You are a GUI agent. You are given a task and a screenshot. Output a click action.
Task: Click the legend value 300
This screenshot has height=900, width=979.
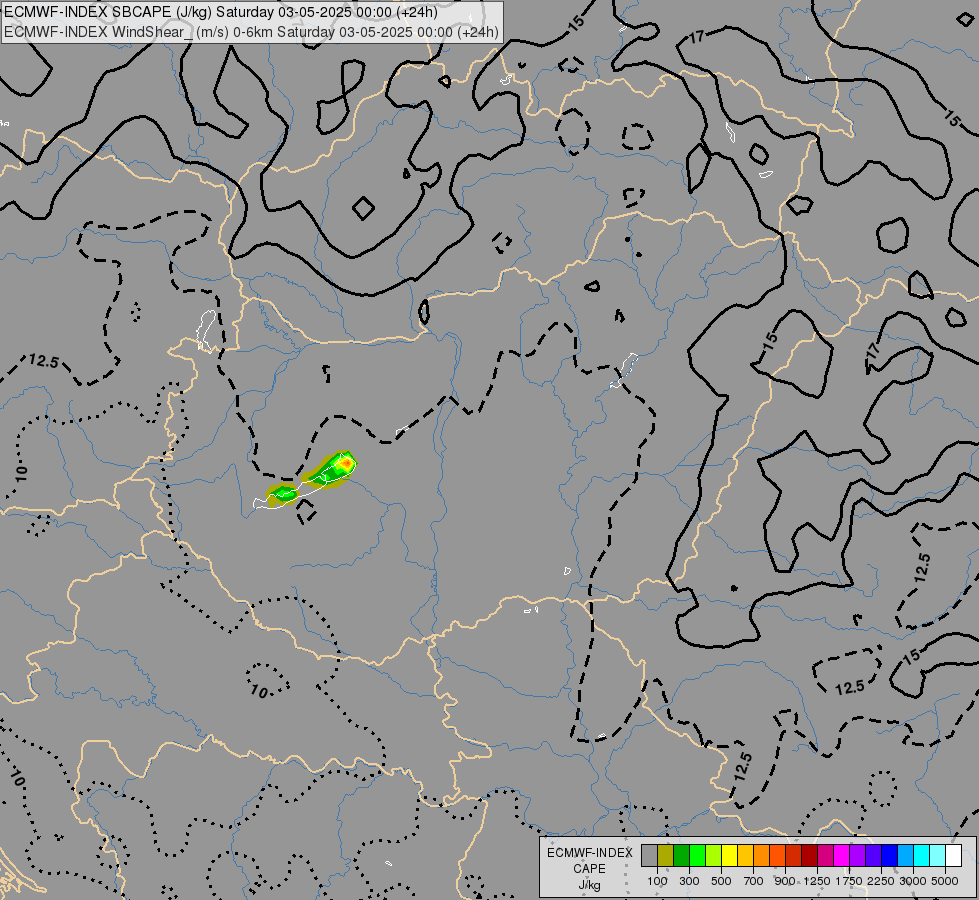(x=689, y=881)
